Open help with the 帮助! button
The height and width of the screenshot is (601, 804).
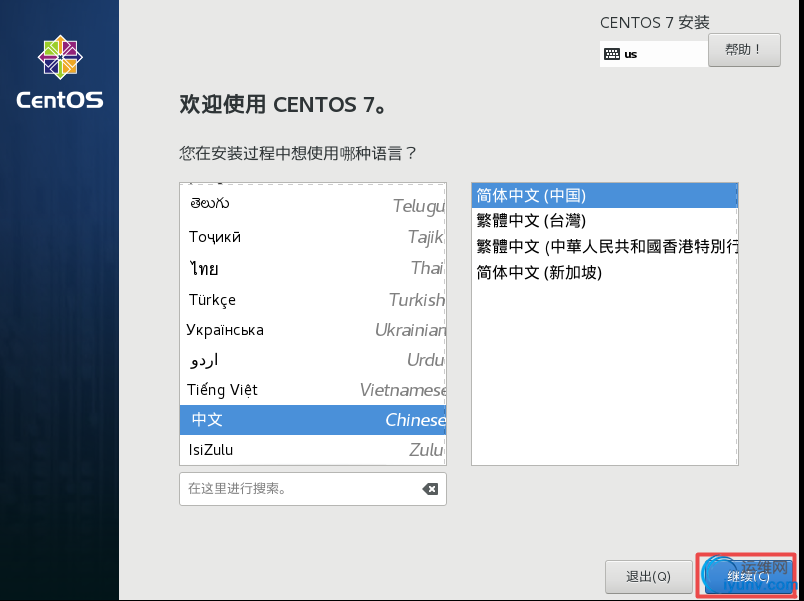(744, 50)
